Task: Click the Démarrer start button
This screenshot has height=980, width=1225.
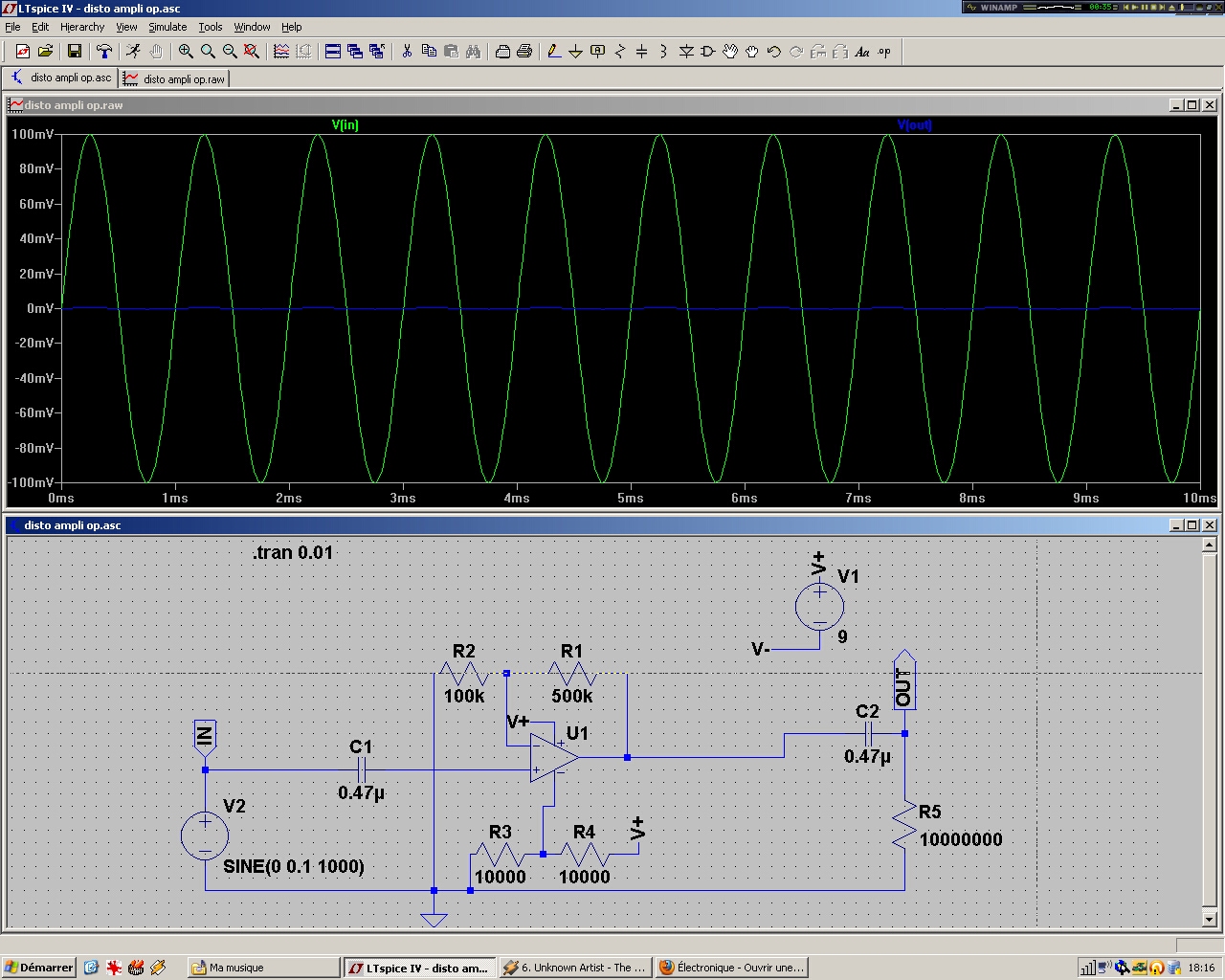Action: [x=38, y=968]
